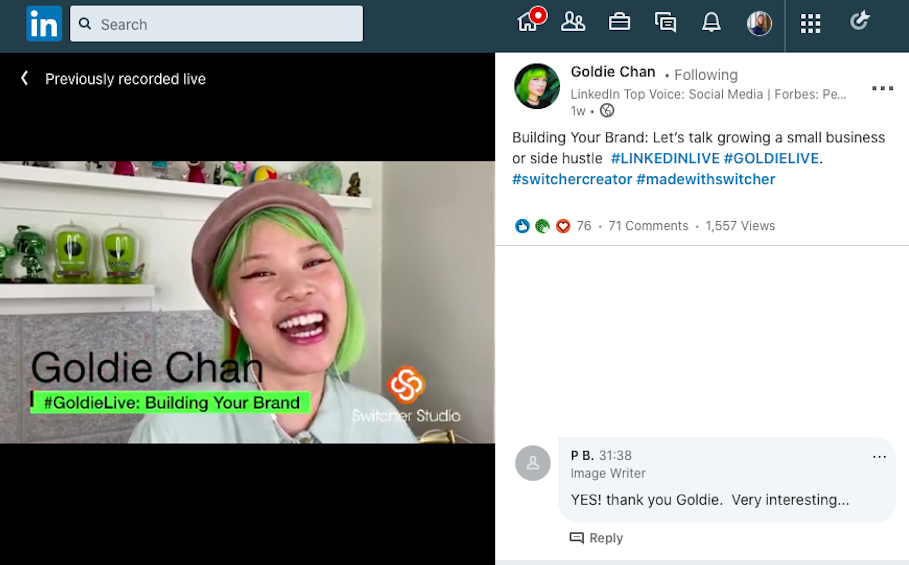Click the love heart reaction icon
The width and height of the screenshot is (909, 565).
pos(562,226)
